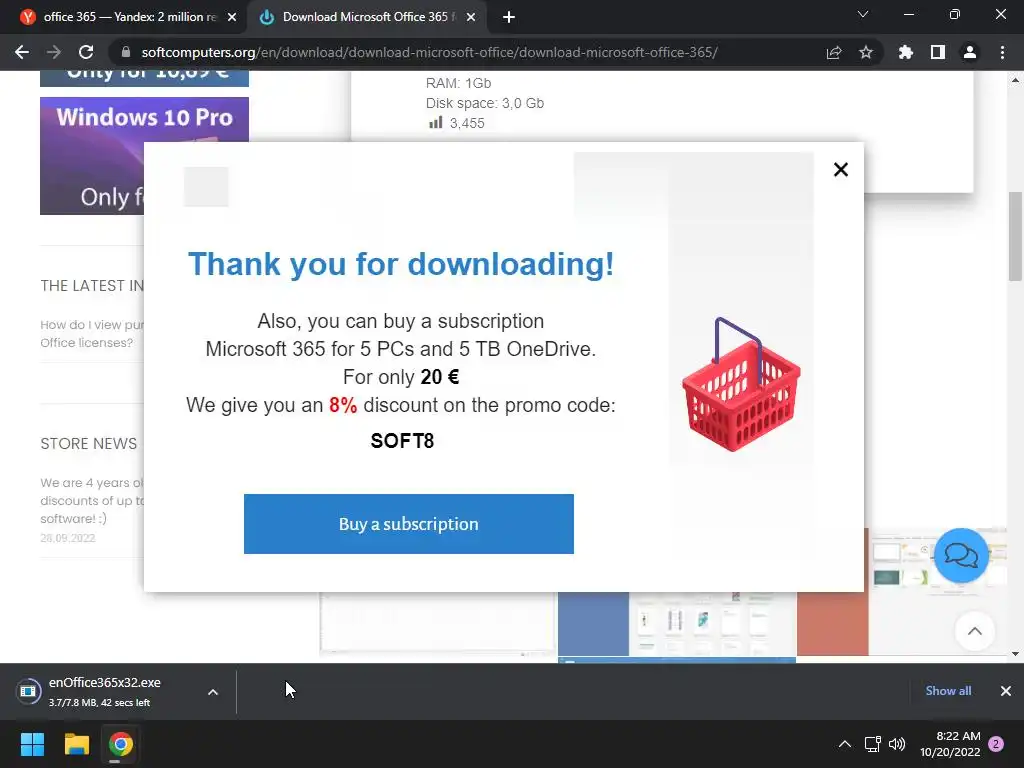Viewport: 1024px width, 768px height.
Task: Click the red shopping basket image
Action: coord(741,385)
